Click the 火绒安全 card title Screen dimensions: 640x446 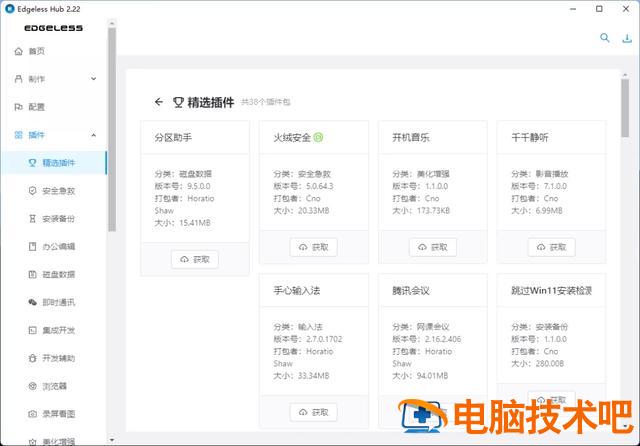click(292, 138)
